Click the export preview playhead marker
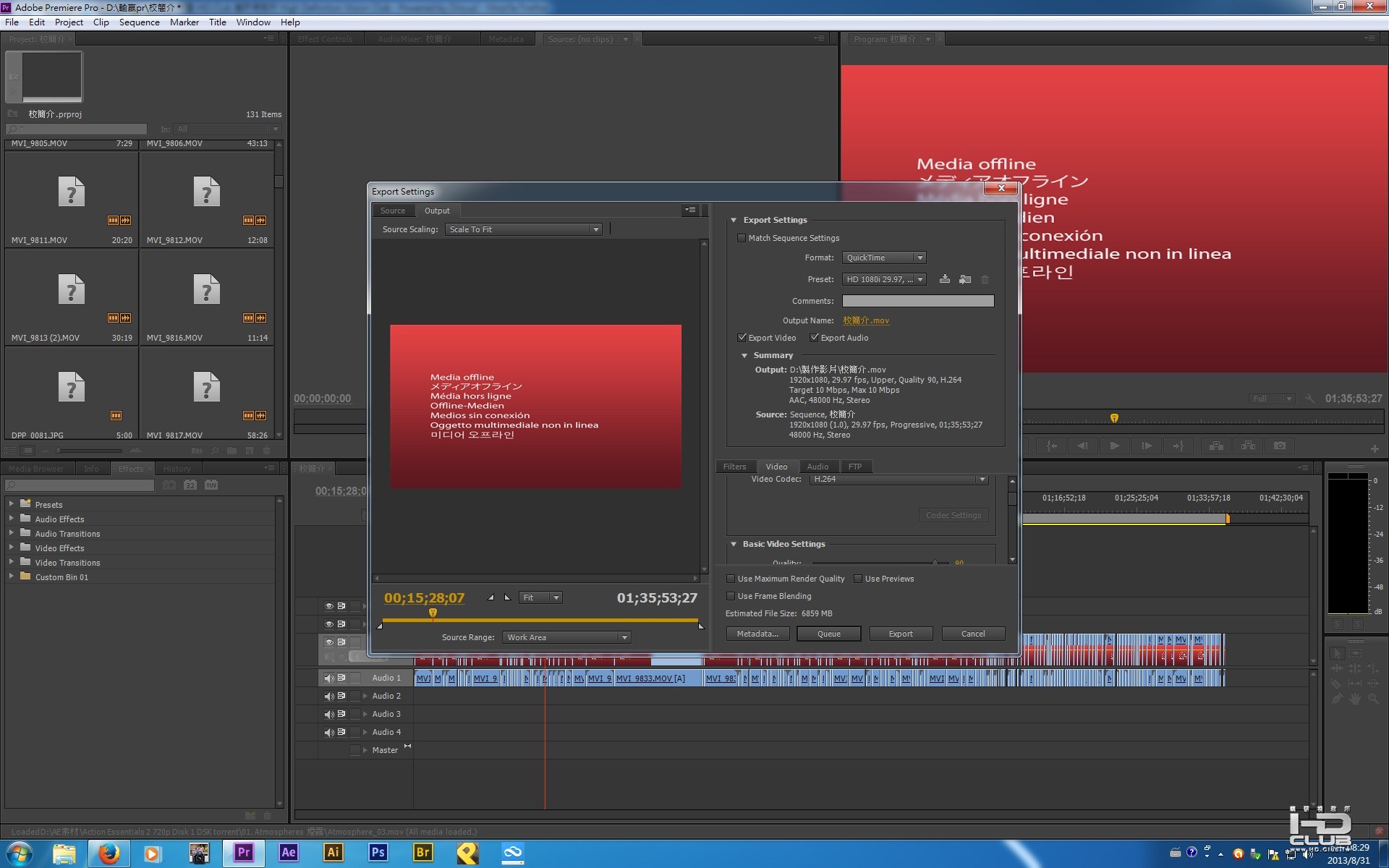The width and height of the screenshot is (1389, 868). 433,613
